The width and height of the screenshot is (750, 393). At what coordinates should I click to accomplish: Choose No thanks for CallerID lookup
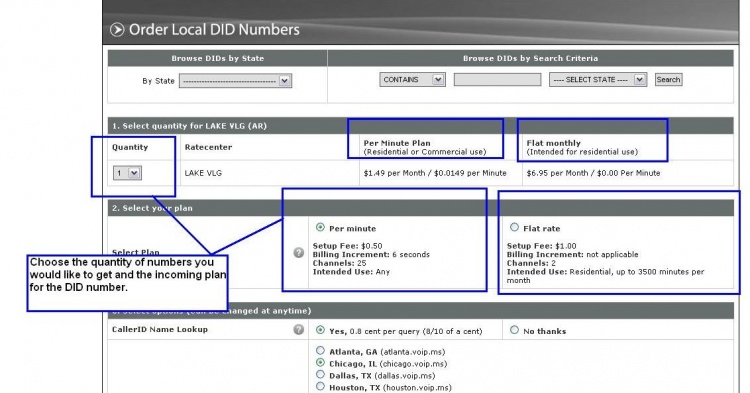click(514, 330)
